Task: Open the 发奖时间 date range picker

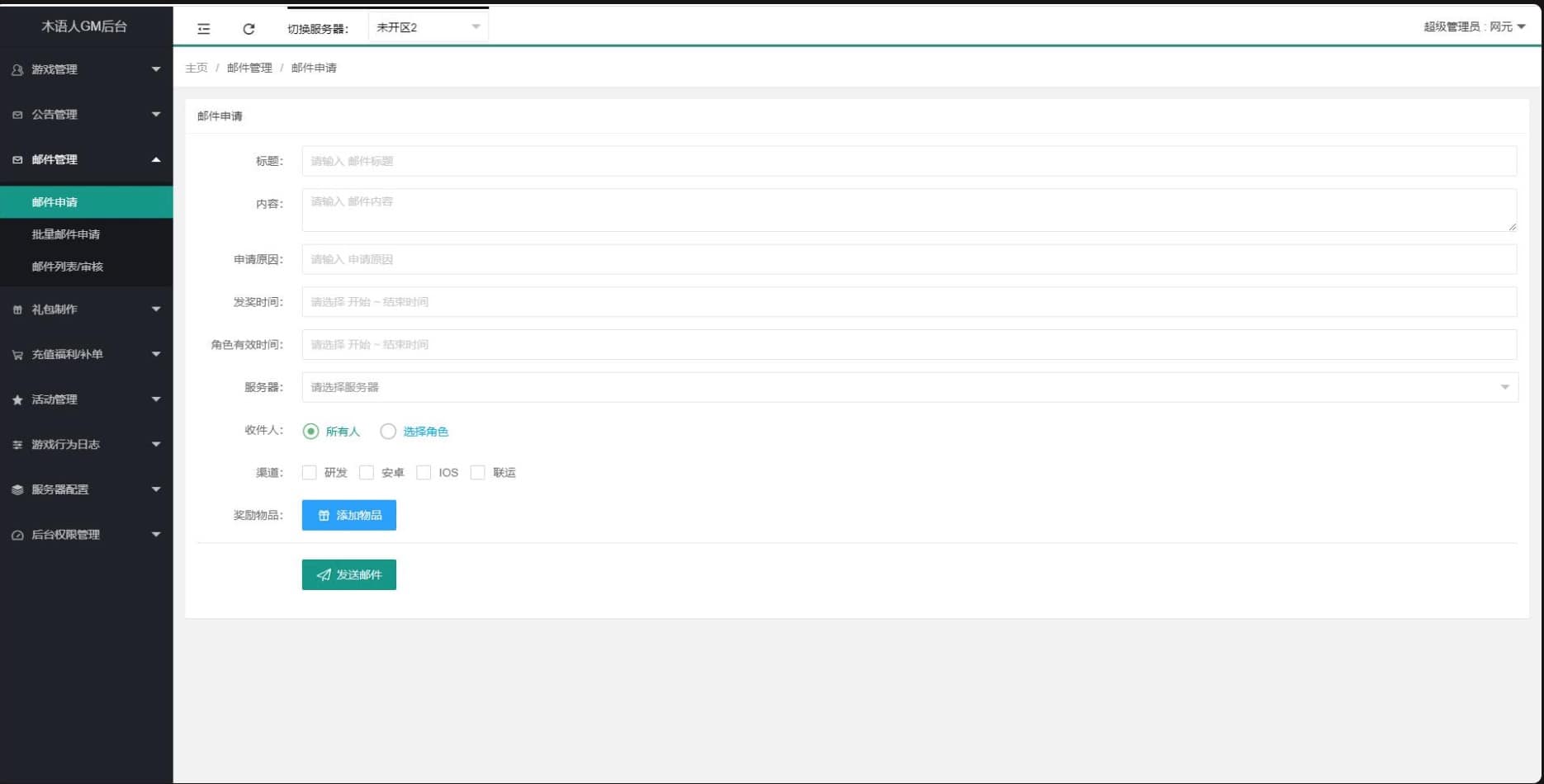Action: coord(910,302)
